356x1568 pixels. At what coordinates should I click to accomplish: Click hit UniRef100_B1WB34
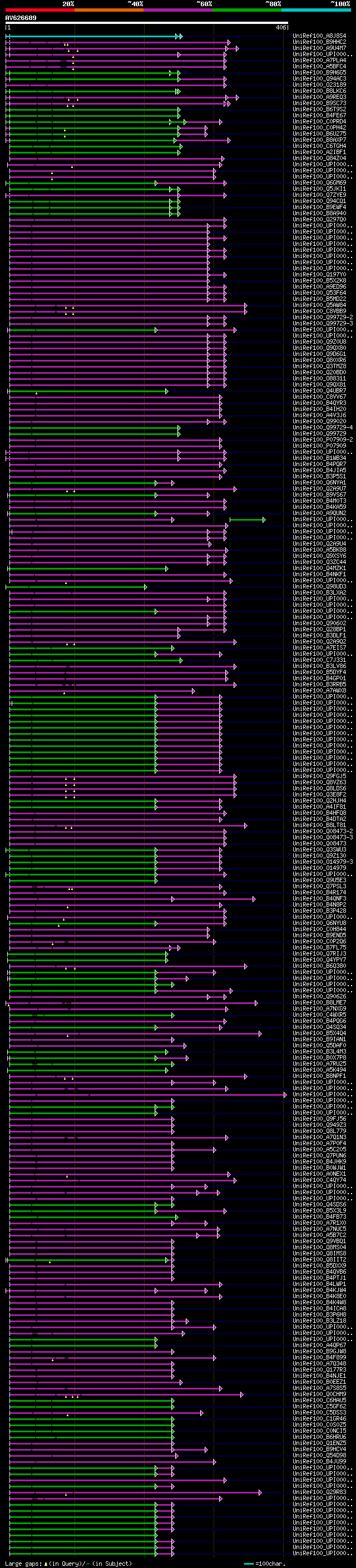319,458
